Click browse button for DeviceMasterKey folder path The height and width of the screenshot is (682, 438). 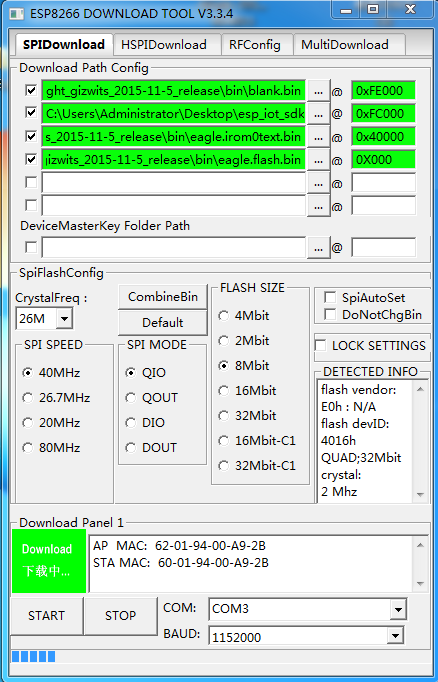tap(318, 248)
